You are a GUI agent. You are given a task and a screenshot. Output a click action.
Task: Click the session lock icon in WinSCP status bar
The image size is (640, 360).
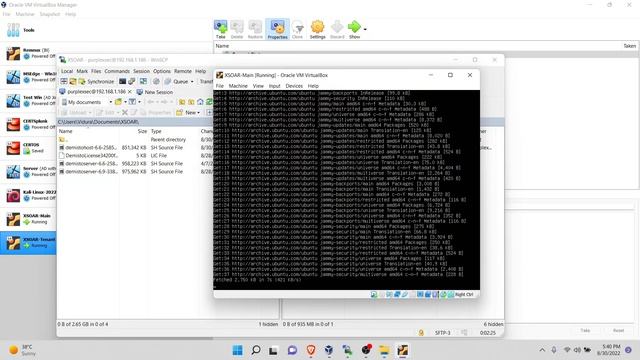click(421, 333)
